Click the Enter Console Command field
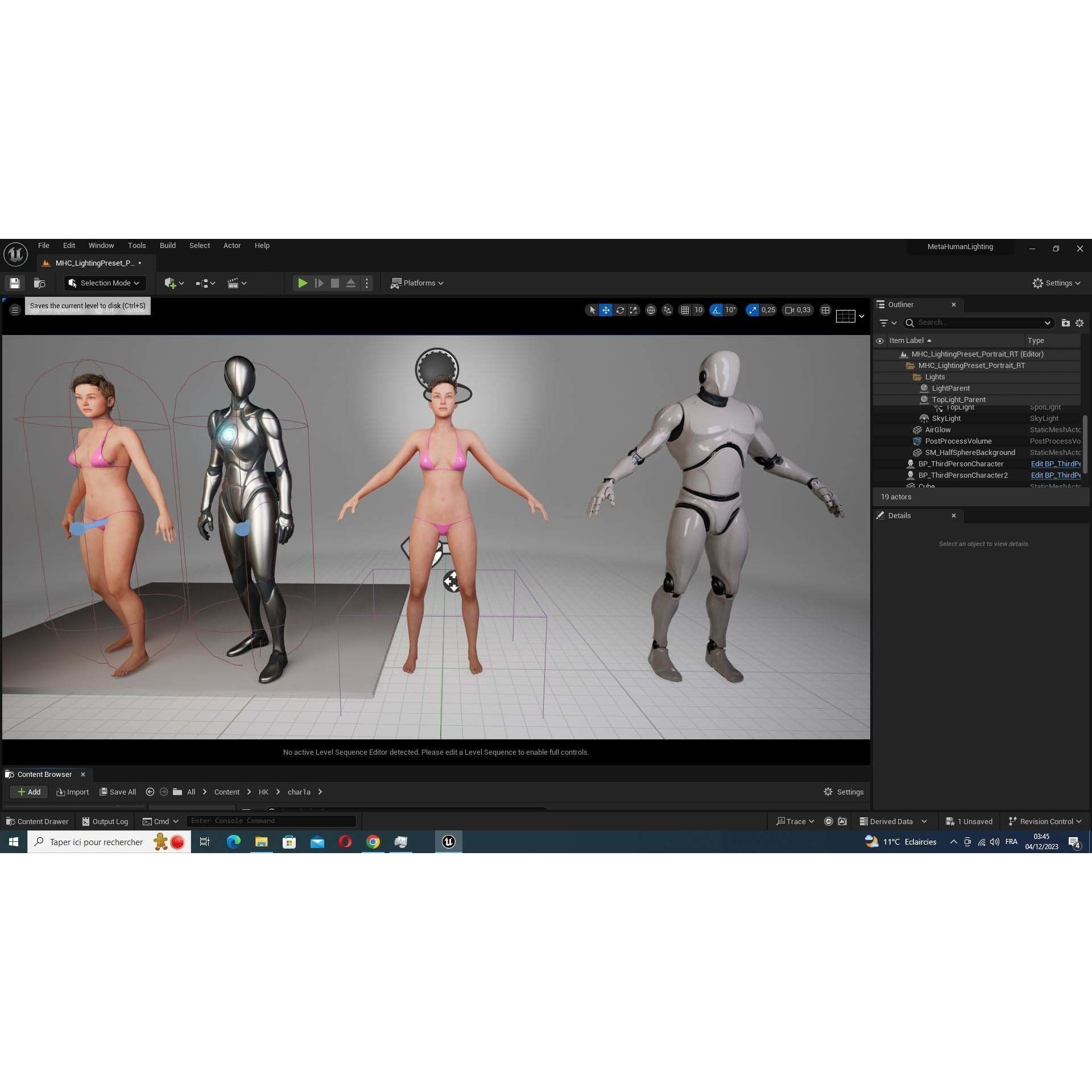This screenshot has width=1092, height=1092. tap(271, 821)
